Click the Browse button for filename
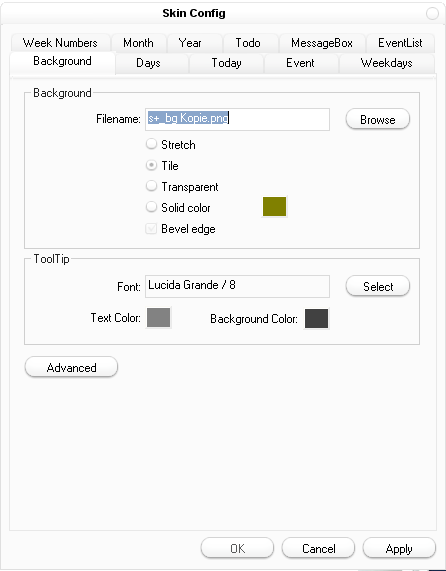 (378, 119)
